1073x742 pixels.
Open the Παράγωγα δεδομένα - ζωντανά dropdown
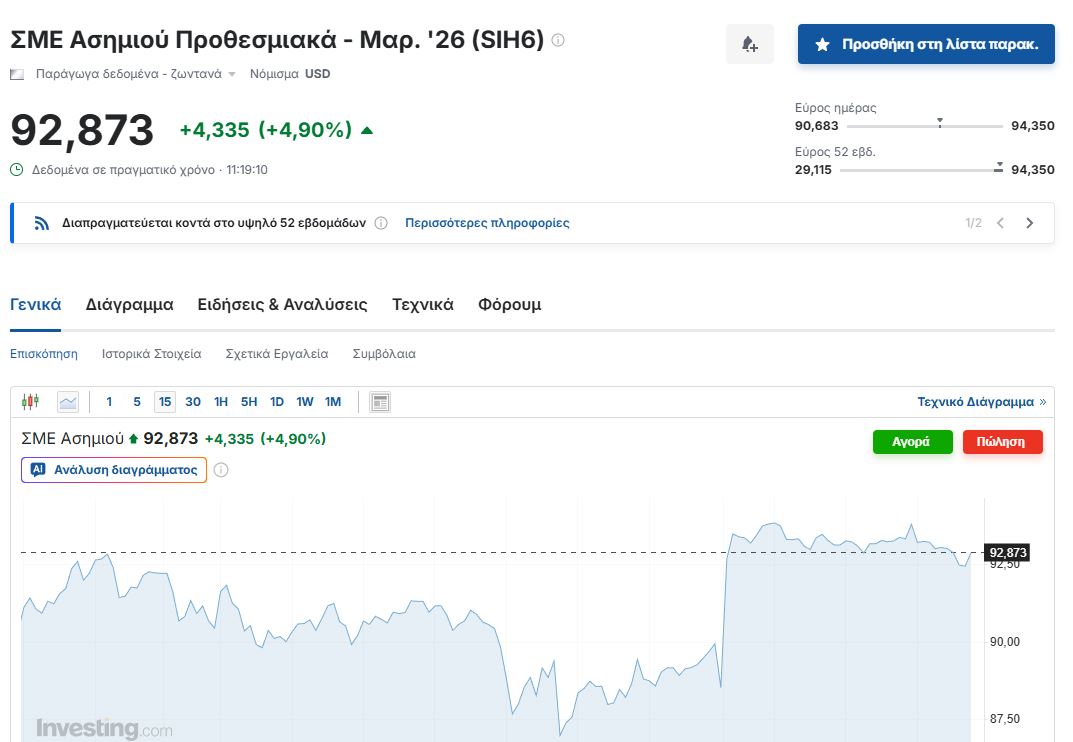click(135, 74)
